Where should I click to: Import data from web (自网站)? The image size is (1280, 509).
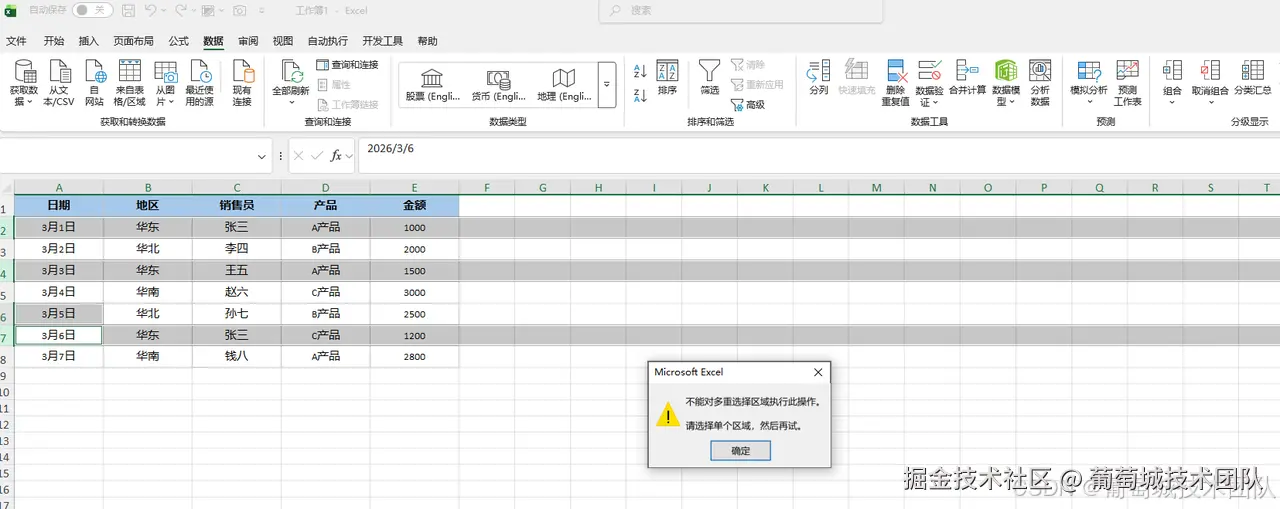pos(94,83)
